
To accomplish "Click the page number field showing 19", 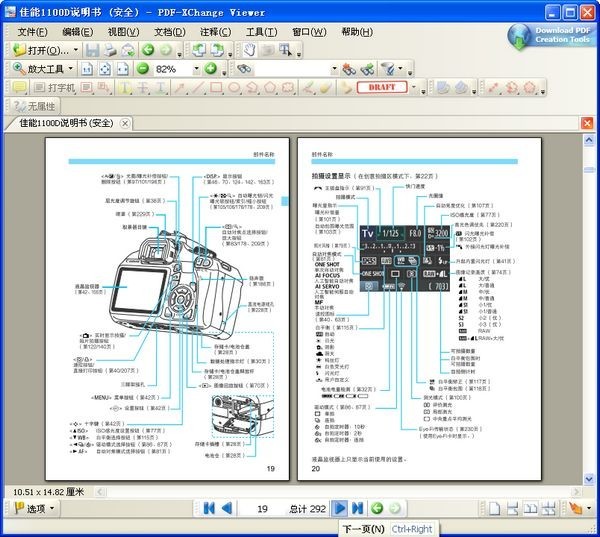I will (x=262, y=509).
